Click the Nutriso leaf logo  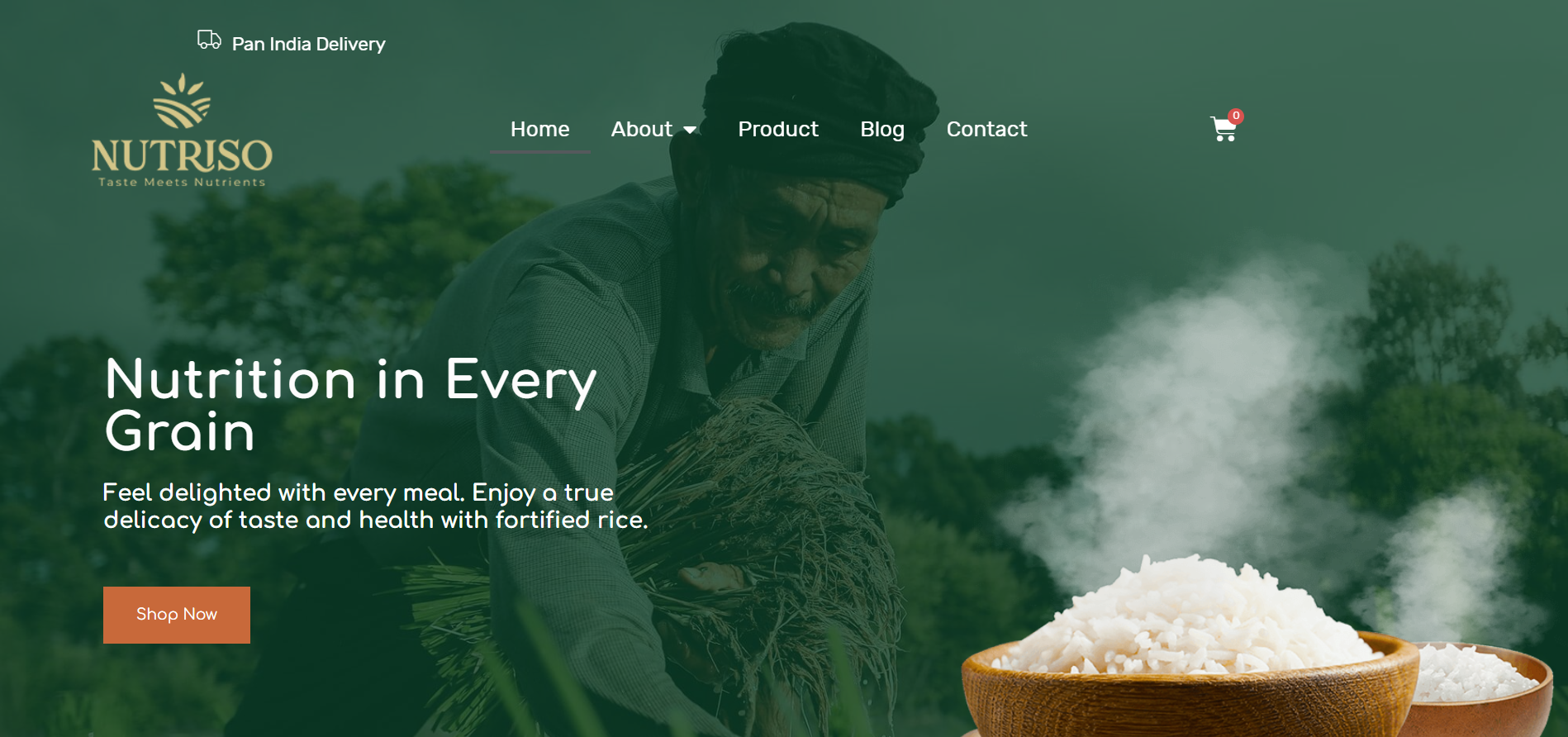point(182,101)
